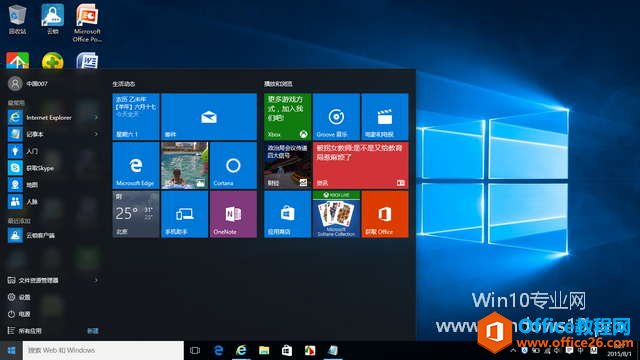Click the taskbar clock and date
640x360 pixels.
619,351
